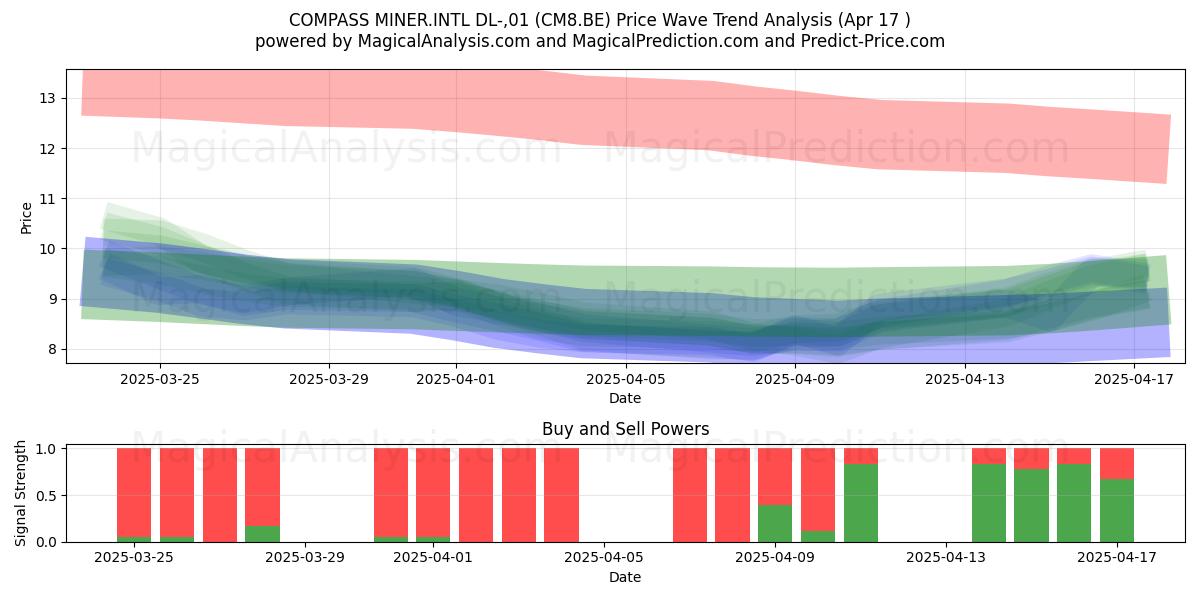
Task: Click the red bar at 2025-03-25
Action: (134, 493)
